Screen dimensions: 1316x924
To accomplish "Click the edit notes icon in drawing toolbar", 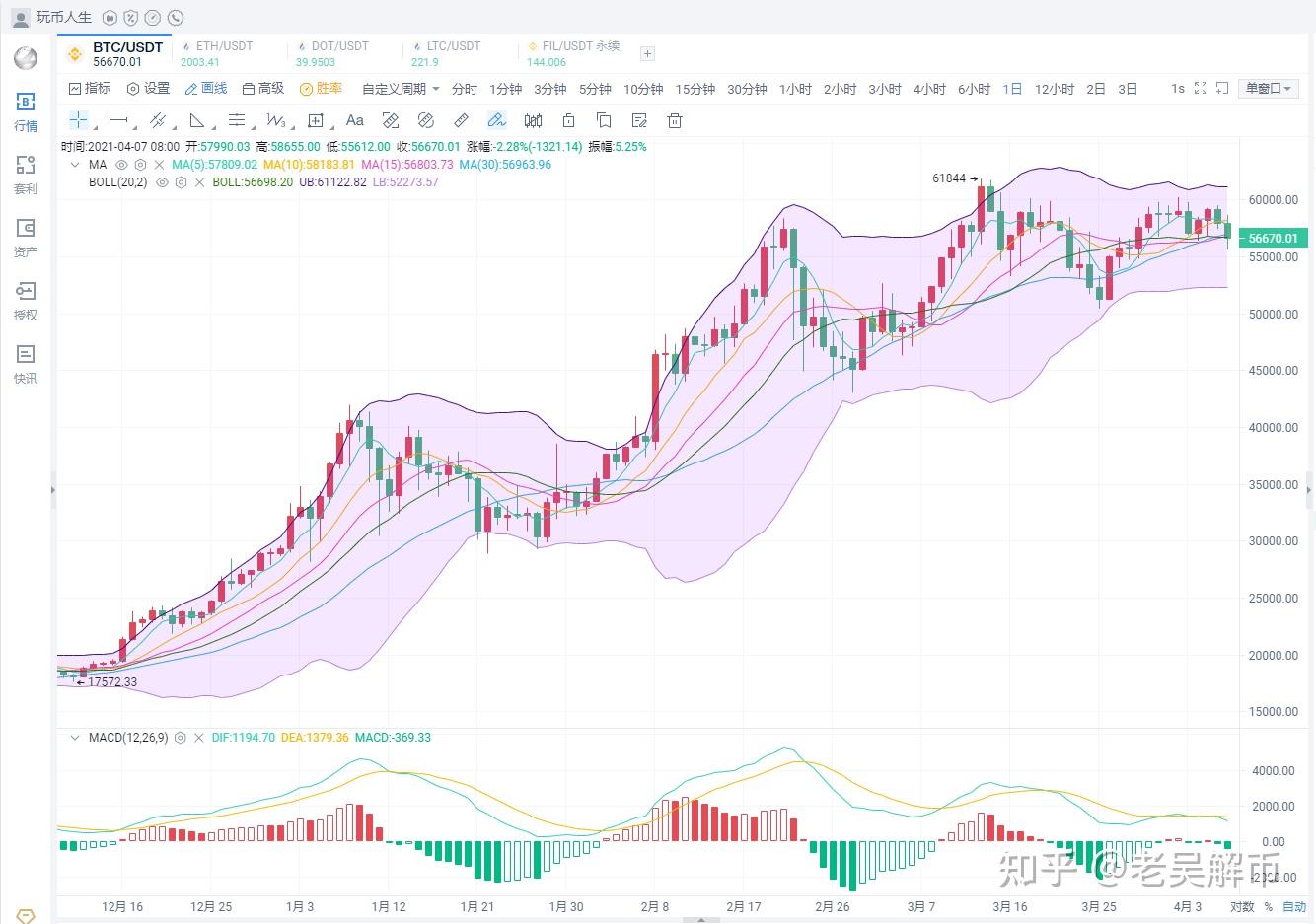I will click(639, 120).
